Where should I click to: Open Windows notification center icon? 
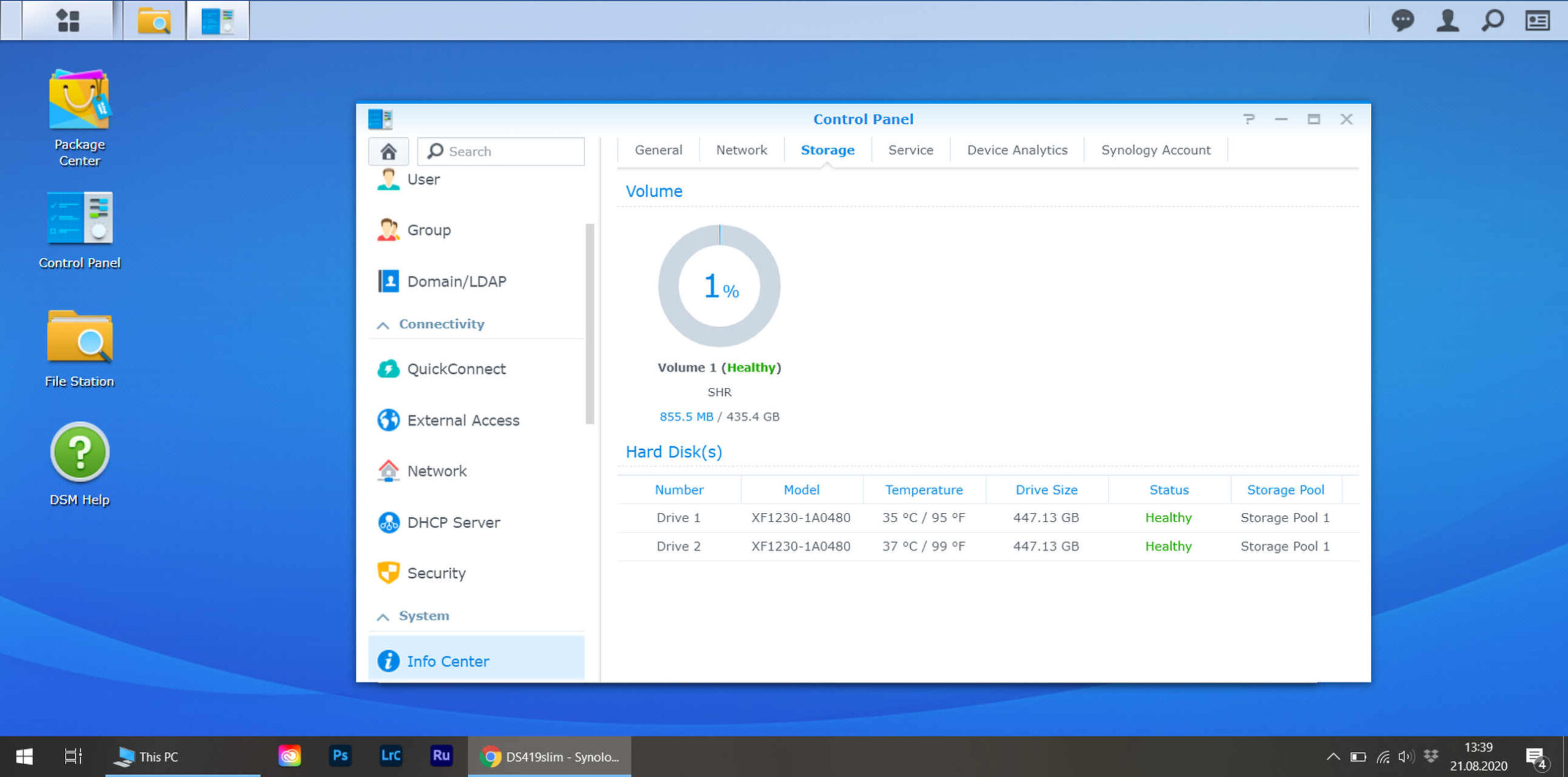click(1536, 758)
